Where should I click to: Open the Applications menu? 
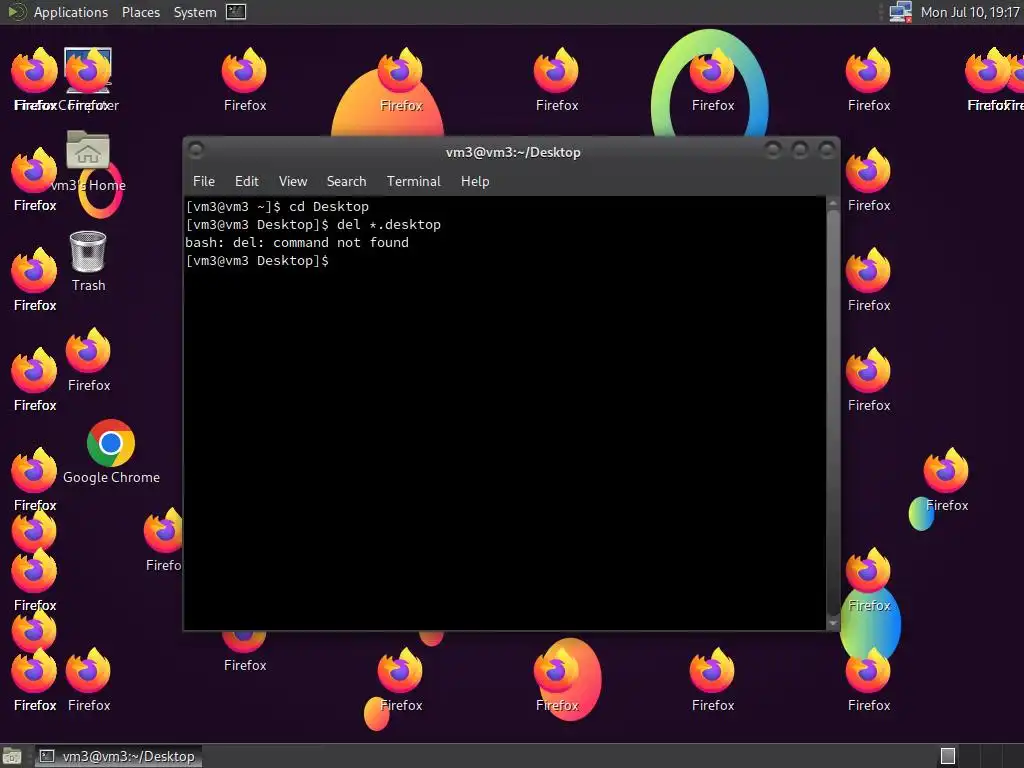pyautogui.click(x=71, y=12)
